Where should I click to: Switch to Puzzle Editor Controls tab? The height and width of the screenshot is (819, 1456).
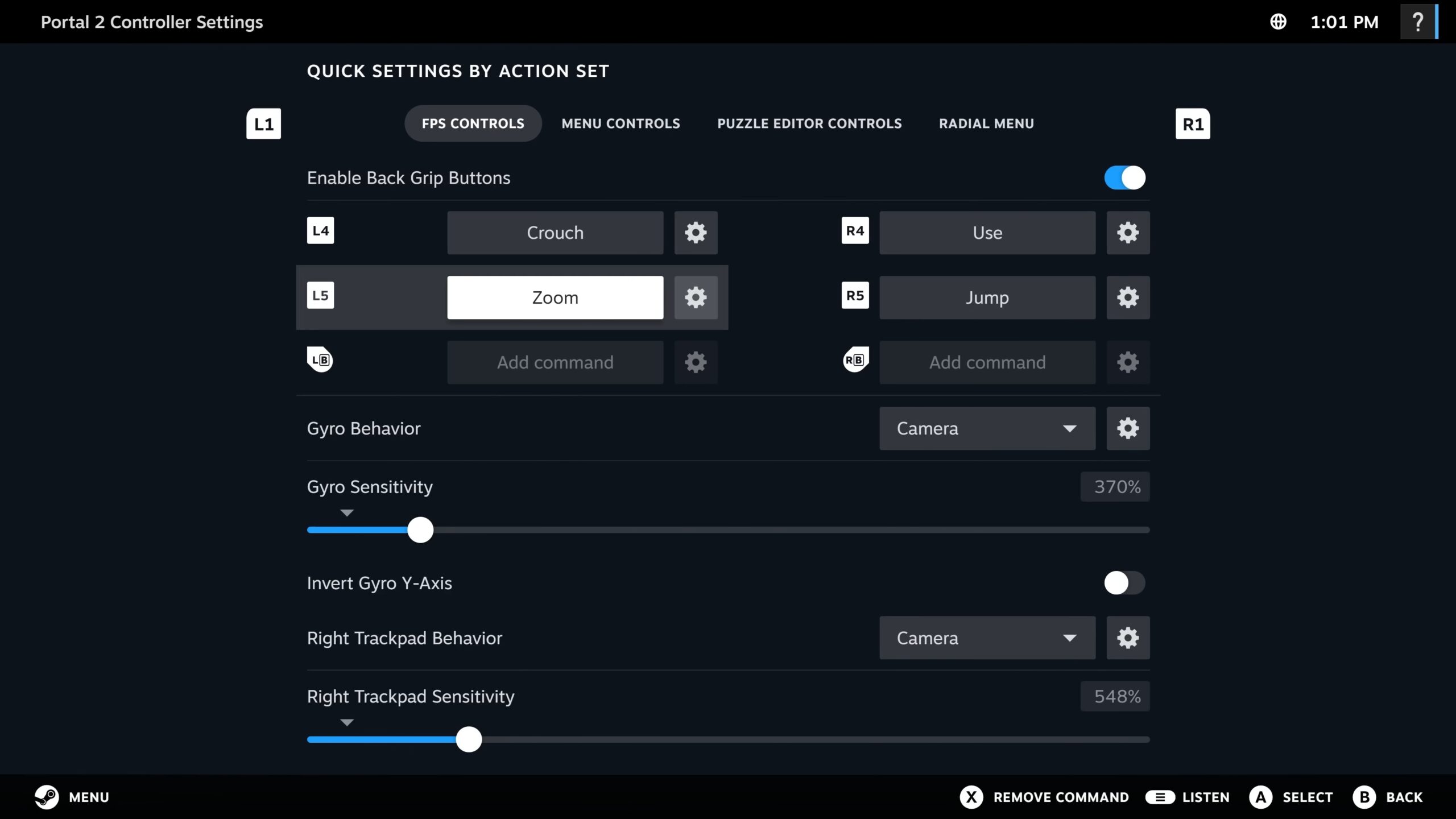click(809, 123)
